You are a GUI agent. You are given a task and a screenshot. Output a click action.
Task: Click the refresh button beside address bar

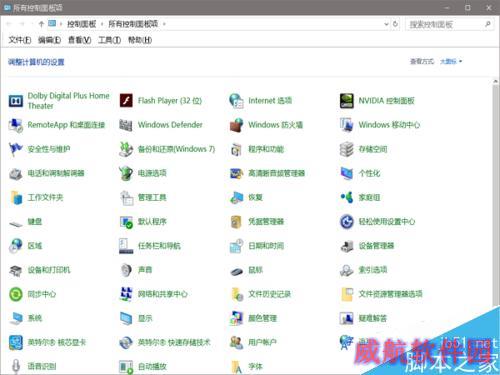point(395,24)
